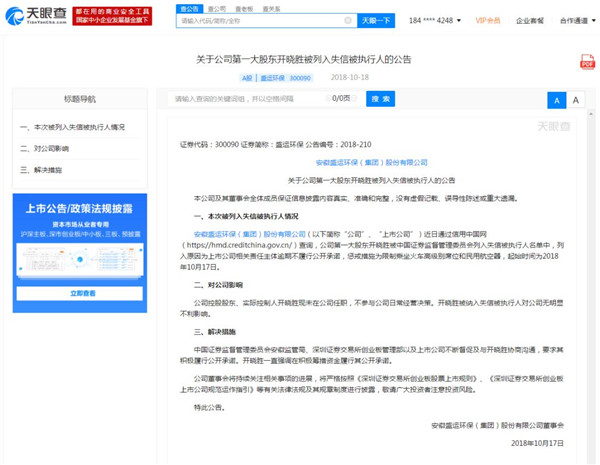The height and width of the screenshot is (465, 600).
Task: Click the blue 搜索 button
Action: click(380, 99)
